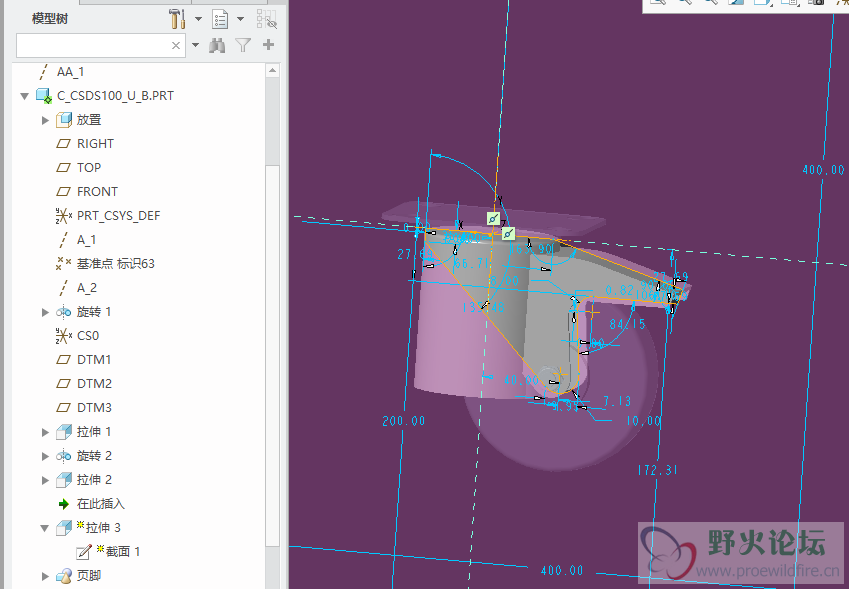The height and width of the screenshot is (589, 849).
Task: Collapse the C_CSDS100_U_B.PRT node
Action: click(24, 96)
